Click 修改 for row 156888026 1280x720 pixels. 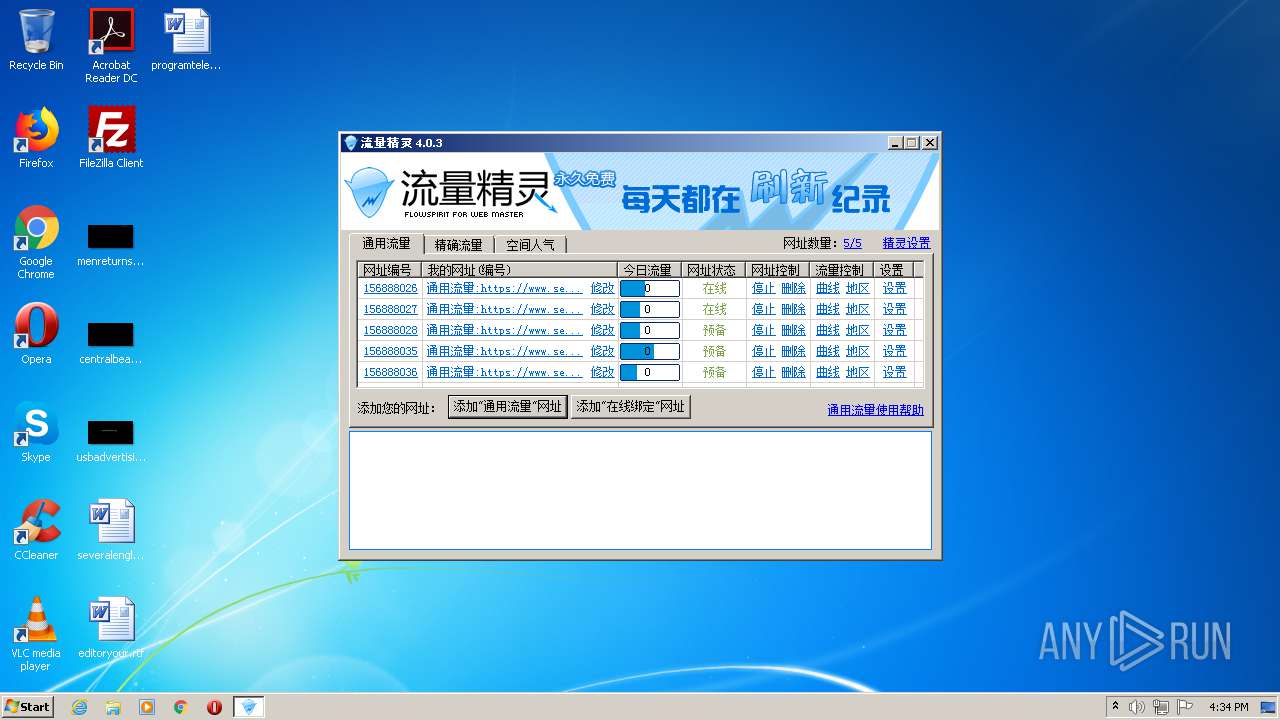(x=602, y=288)
